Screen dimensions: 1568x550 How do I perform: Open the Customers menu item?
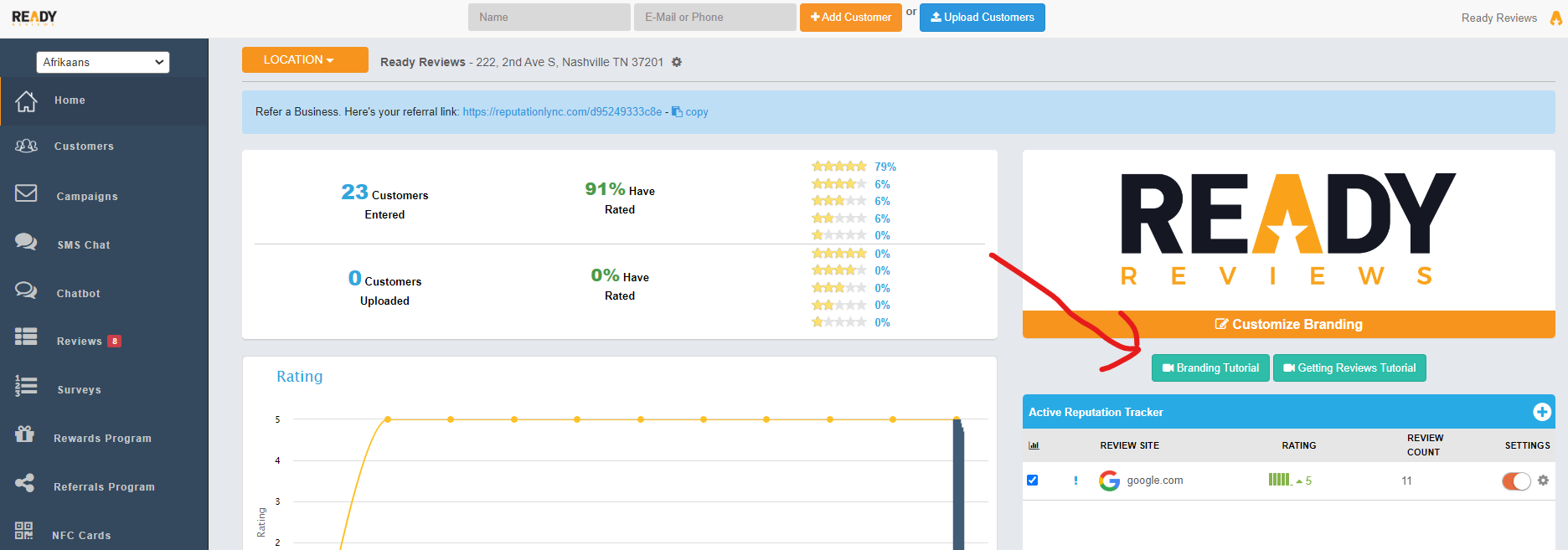pos(84,146)
